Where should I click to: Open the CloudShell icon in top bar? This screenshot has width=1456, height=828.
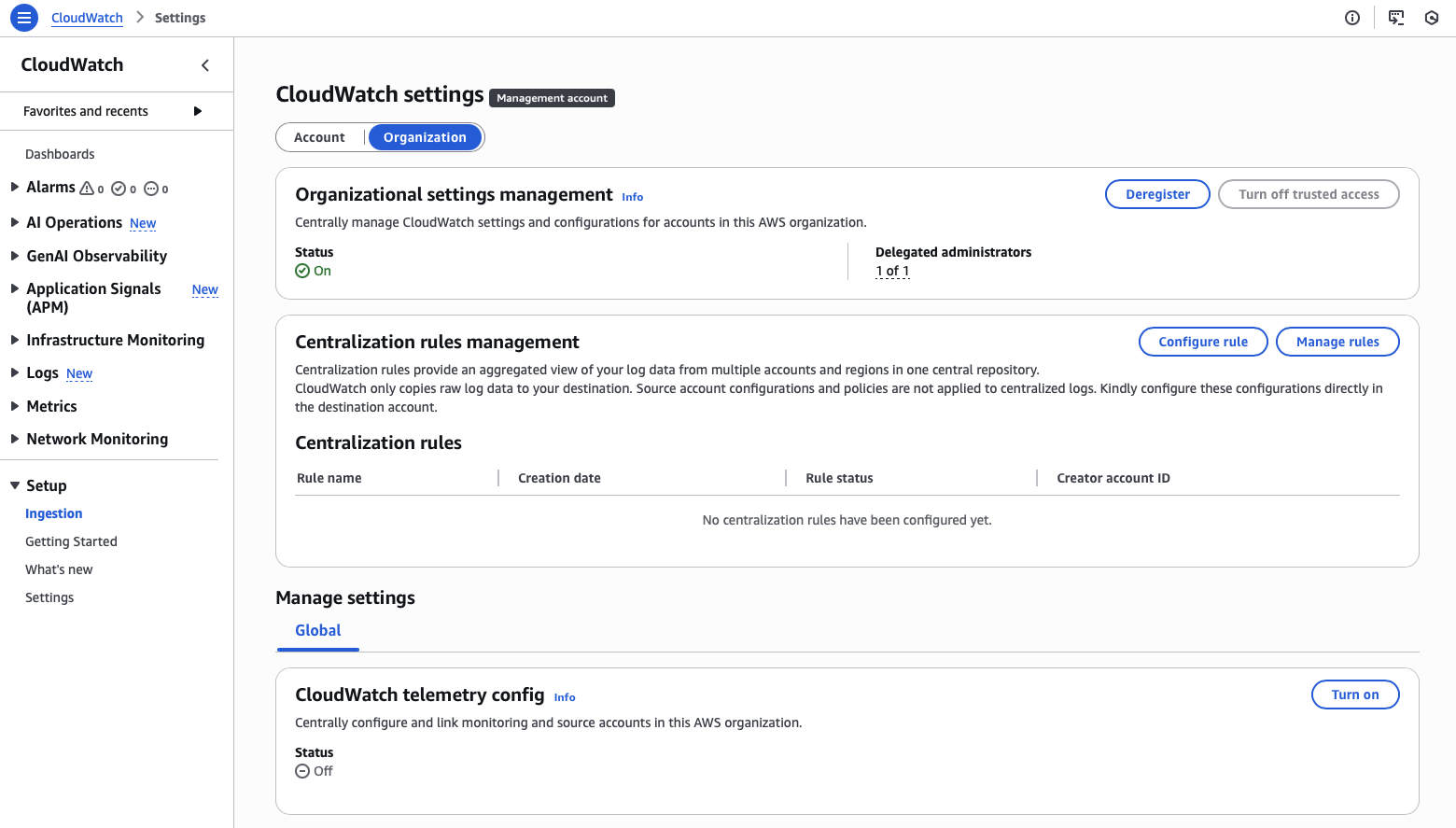click(1396, 18)
